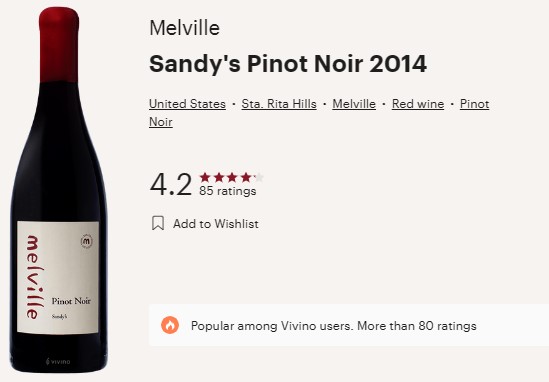549x382 pixels.
Task: Select the third rating star
Action: pos(232,178)
